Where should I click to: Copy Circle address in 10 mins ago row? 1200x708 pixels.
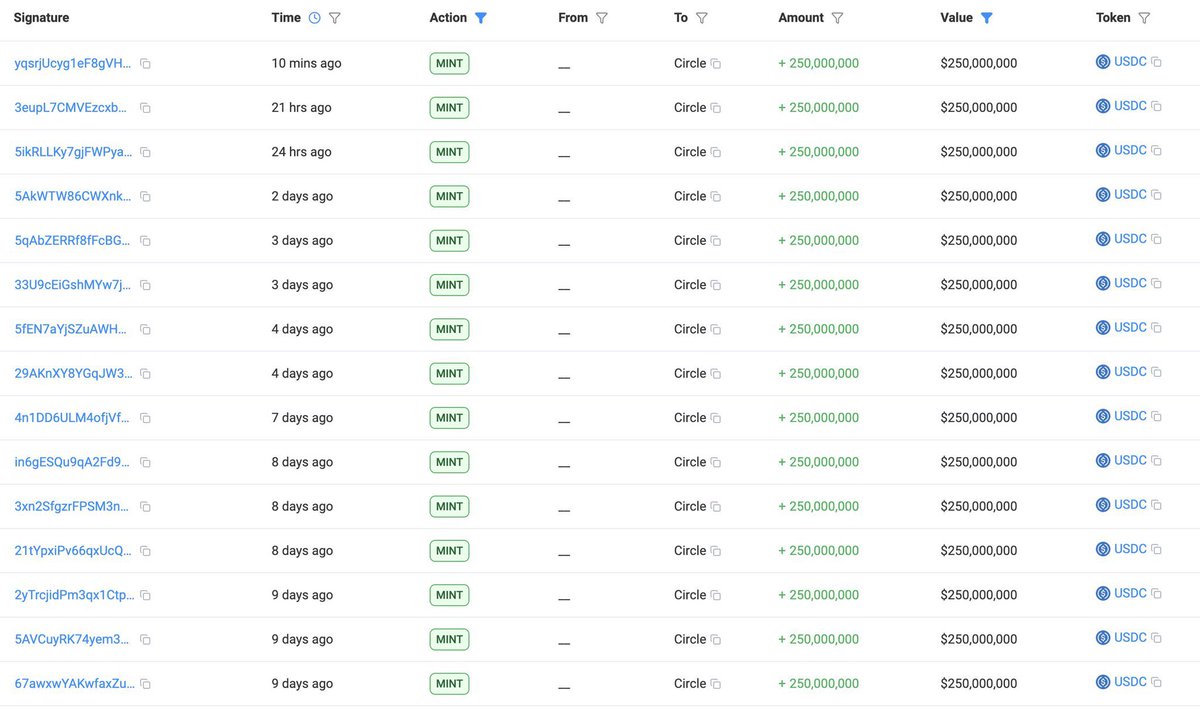coord(716,64)
